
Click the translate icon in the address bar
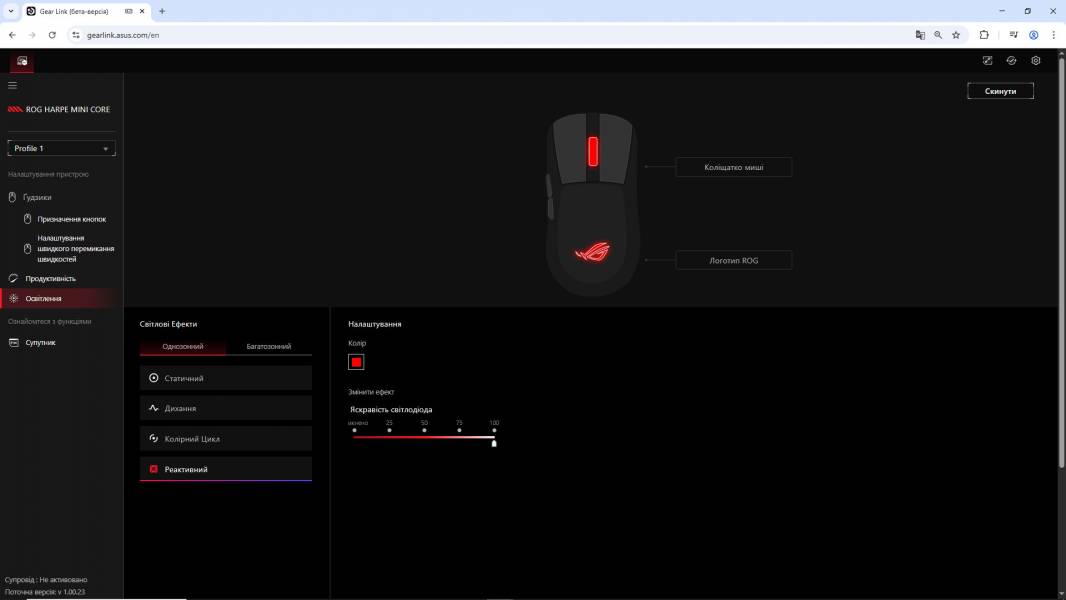point(919,34)
